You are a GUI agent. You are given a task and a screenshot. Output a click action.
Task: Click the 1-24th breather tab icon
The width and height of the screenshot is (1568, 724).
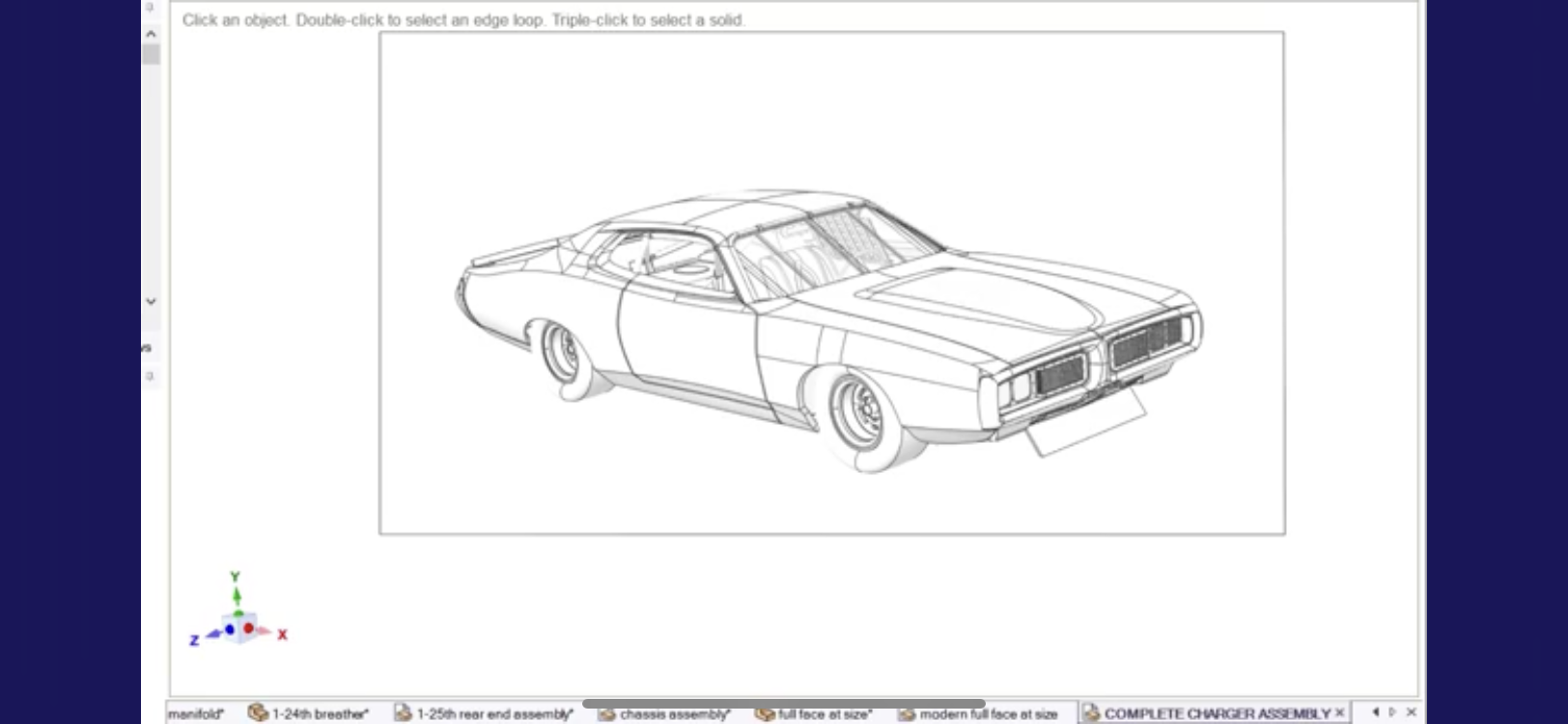(x=258, y=712)
